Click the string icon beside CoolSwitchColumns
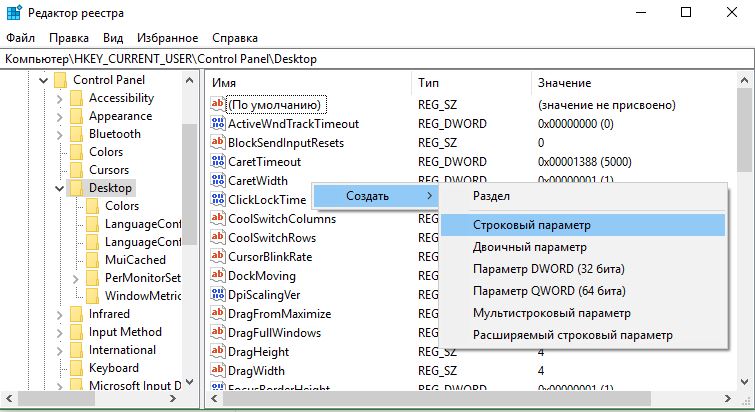The image size is (755, 412). 218,219
